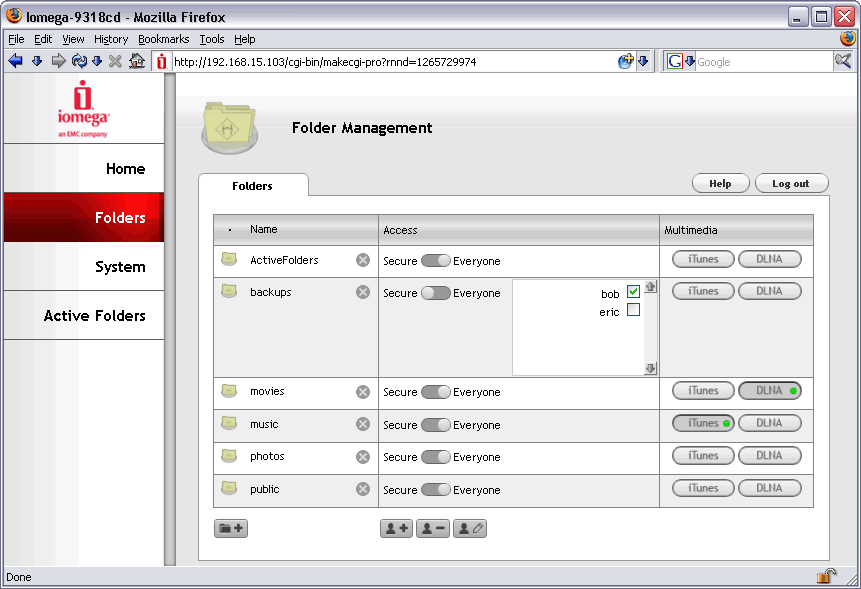Image resolution: width=861 pixels, height=589 pixels.
Task: Open the Edit menu
Action: point(43,39)
